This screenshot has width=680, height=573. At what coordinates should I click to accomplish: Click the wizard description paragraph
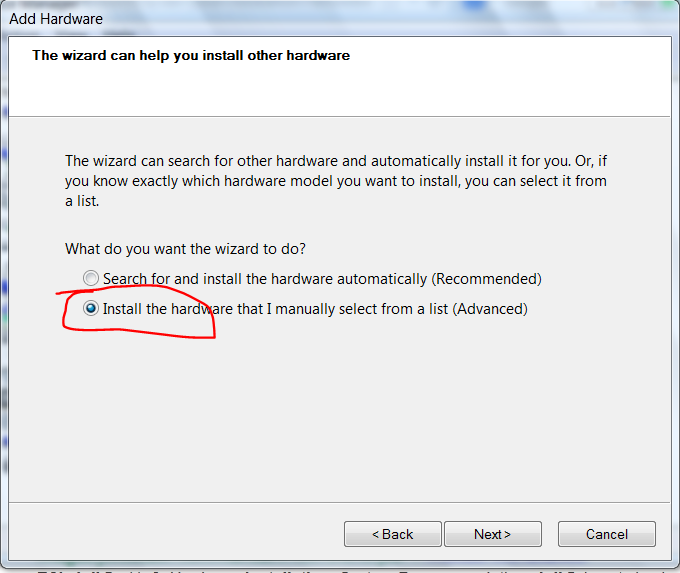coord(336,181)
